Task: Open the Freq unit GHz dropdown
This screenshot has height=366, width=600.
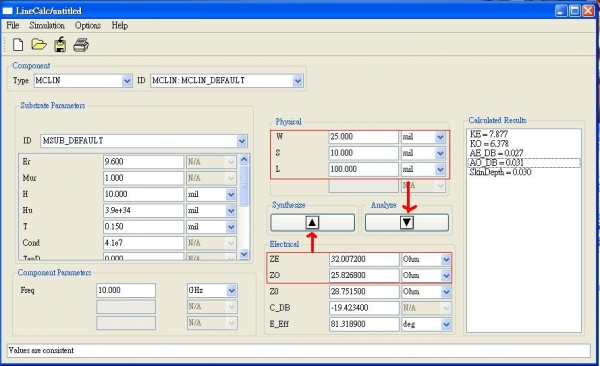Action: pos(231,290)
